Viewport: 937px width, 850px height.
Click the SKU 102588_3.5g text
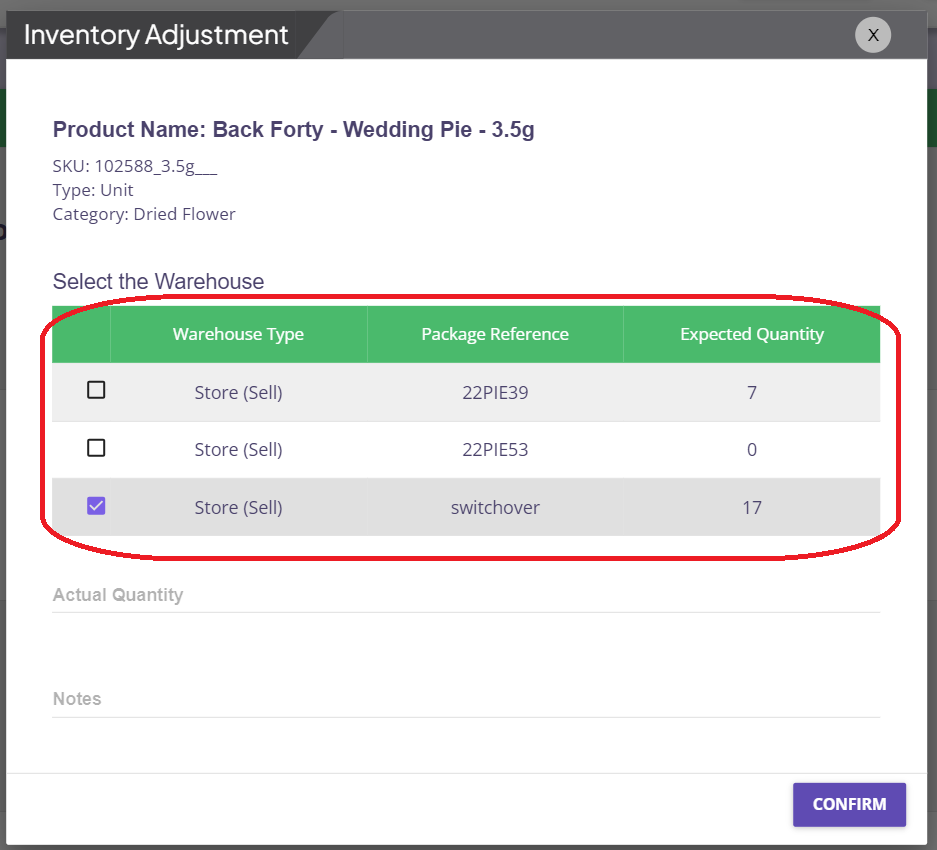(135, 166)
